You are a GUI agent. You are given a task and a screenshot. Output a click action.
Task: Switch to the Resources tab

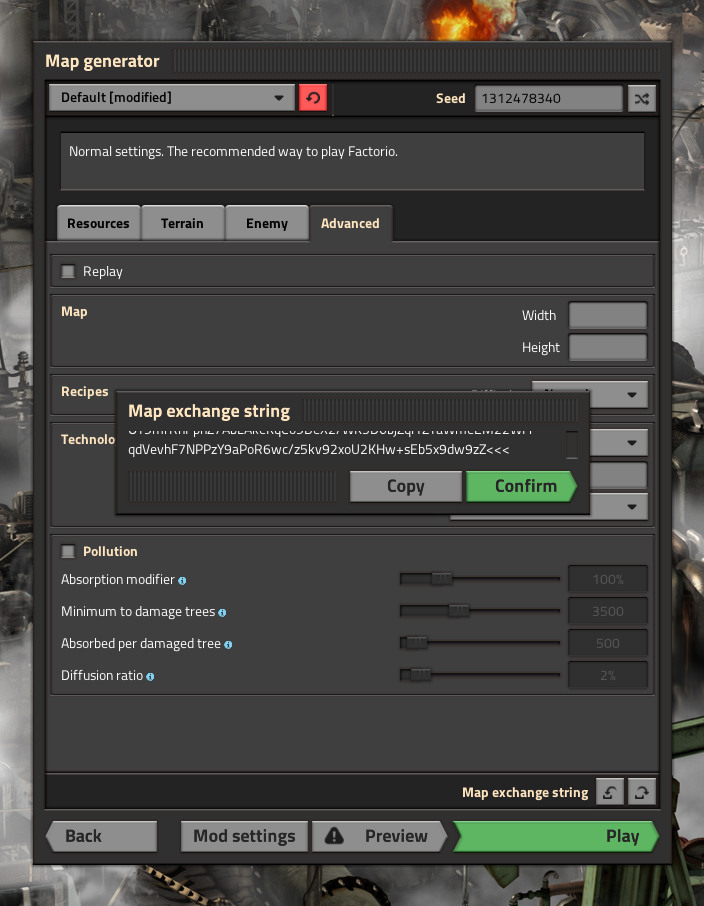point(98,223)
